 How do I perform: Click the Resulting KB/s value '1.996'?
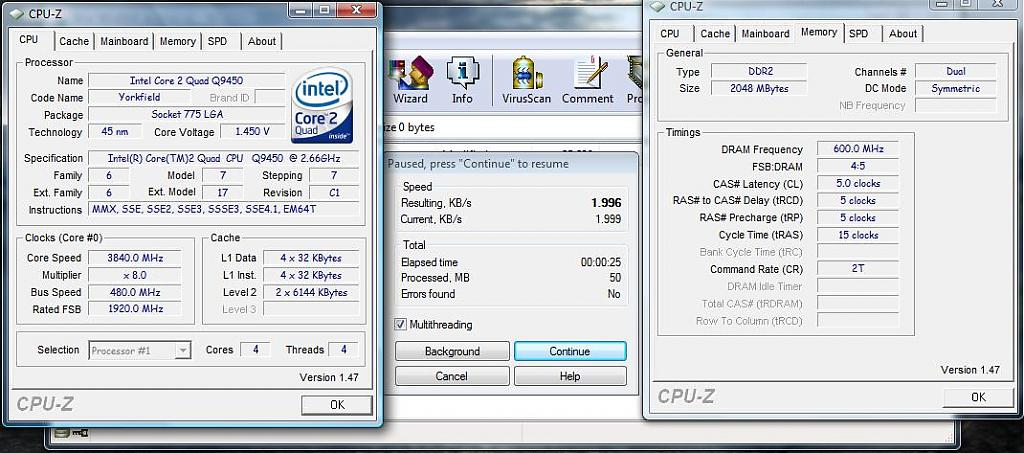tap(606, 203)
